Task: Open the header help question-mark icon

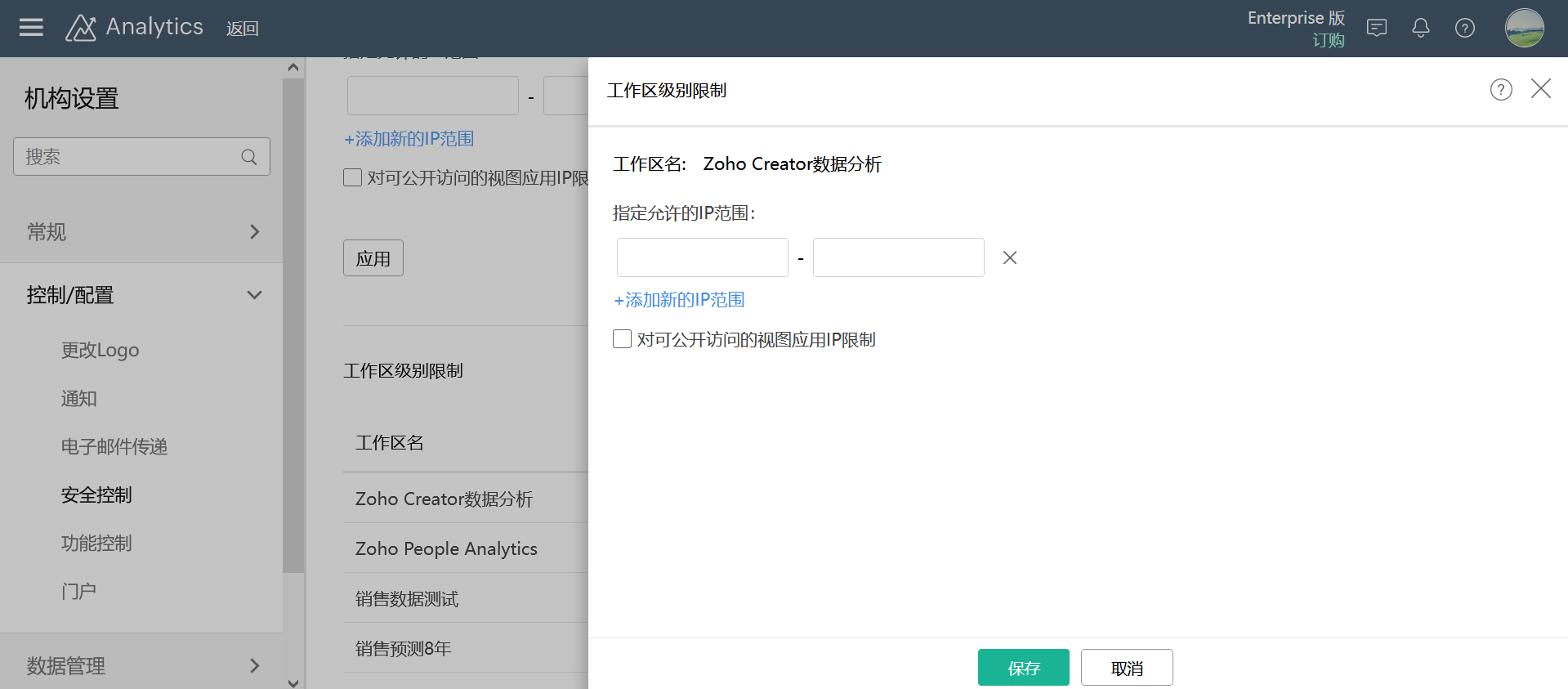Action: [x=1465, y=28]
